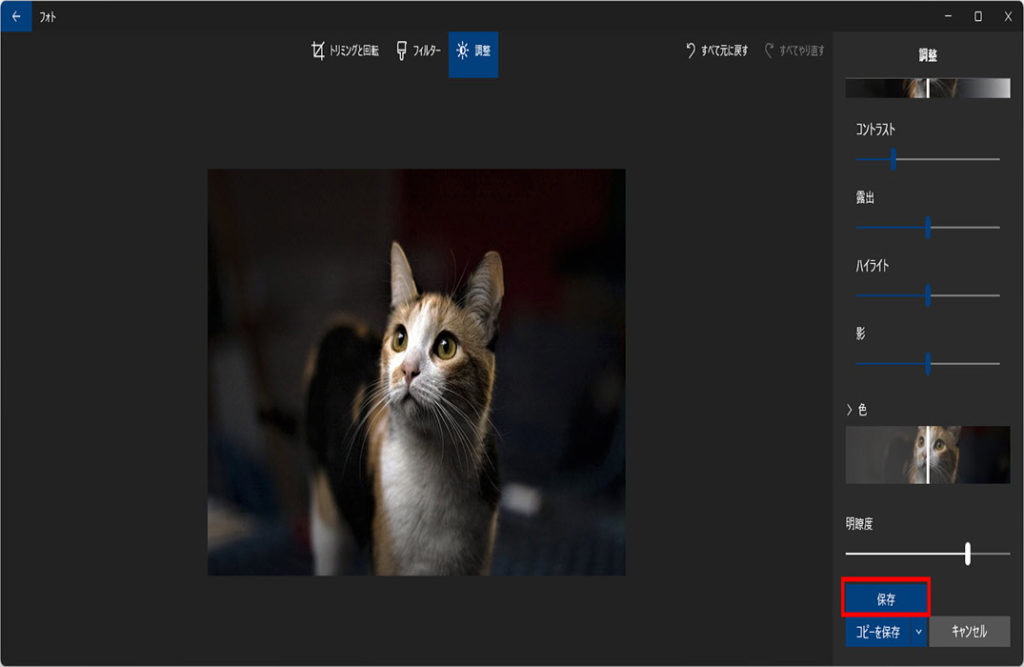Click the back arrow icon
The width and height of the screenshot is (1024, 667).
click(15, 16)
